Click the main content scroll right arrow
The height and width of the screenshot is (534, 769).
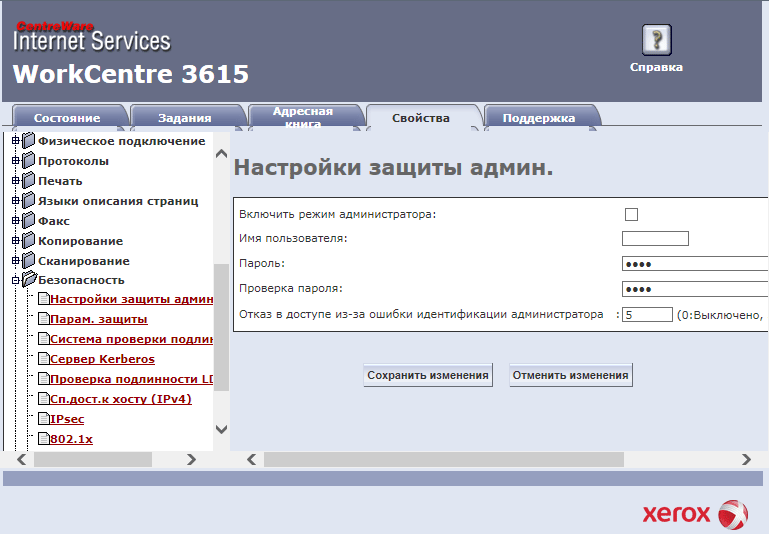click(746, 459)
